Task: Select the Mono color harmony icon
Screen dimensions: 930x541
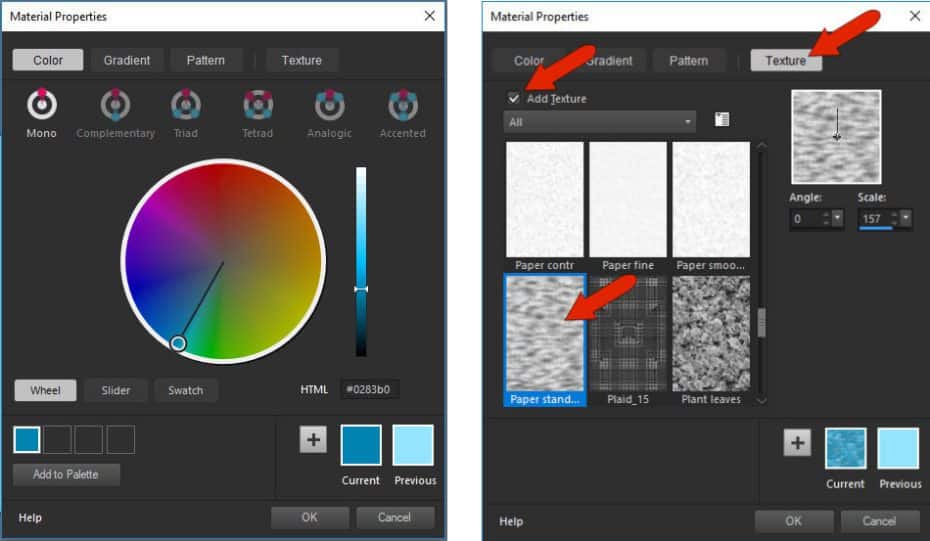Action: pyautogui.click(x=42, y=104)
